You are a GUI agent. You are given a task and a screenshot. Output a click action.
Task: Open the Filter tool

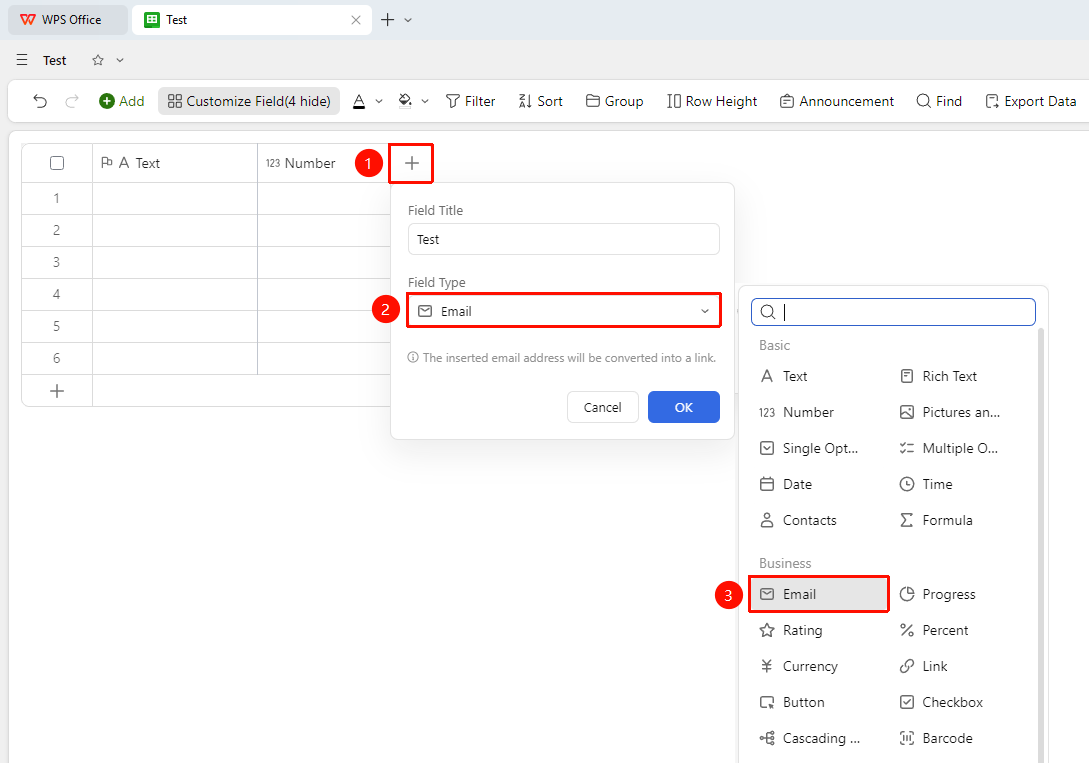pyautogui.click(x=470, y=101)
